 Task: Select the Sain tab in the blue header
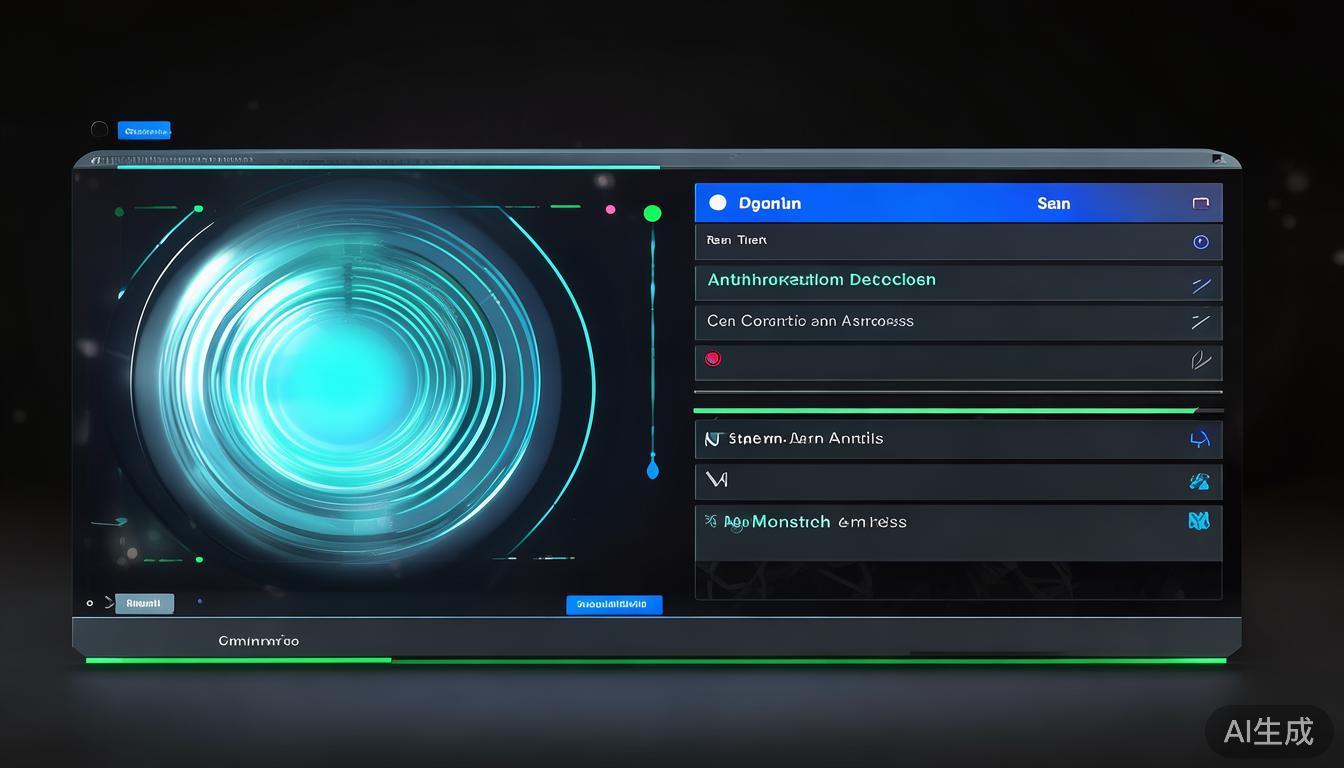click(1053, 203)
